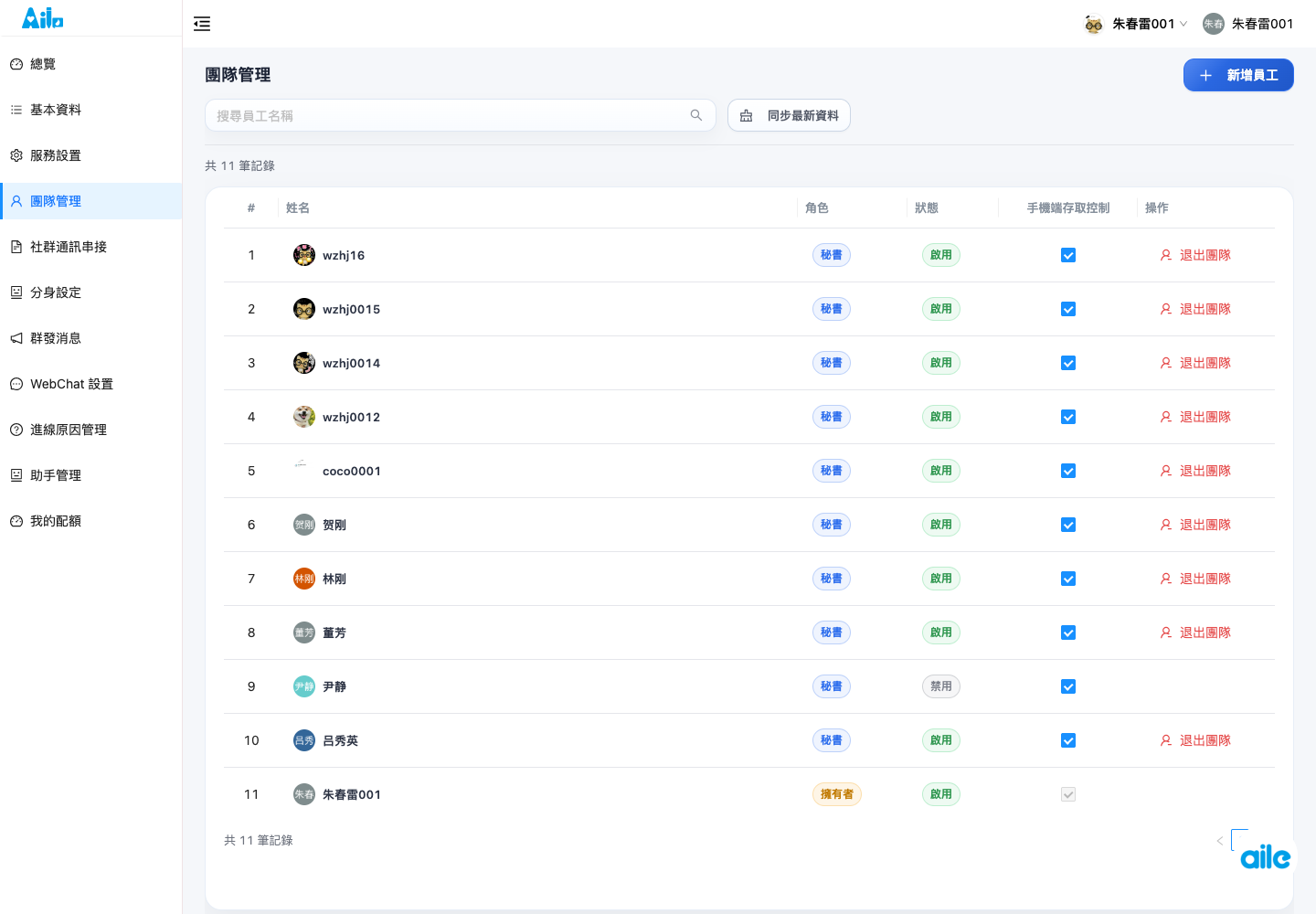Uncheck mobile access for coco0001
Image resolution: width=1316 pixels, height=914 pixels.
(x=1068, y=471)
